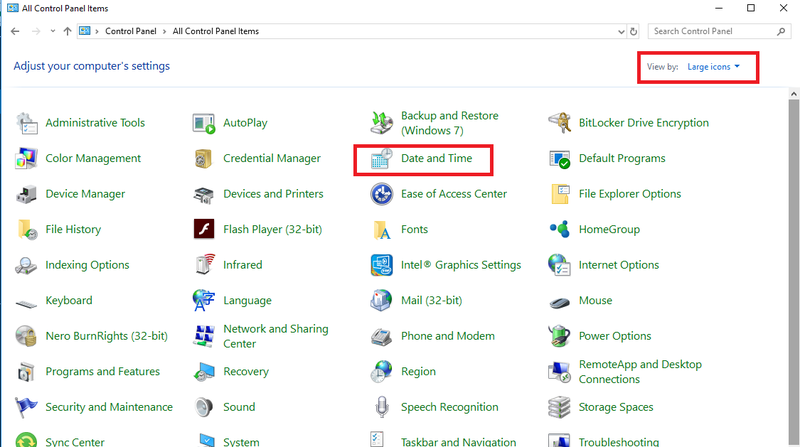Viewport: 800px width, 447px height.
Task: Go up one level with up arrow
Action: (67, 32)
